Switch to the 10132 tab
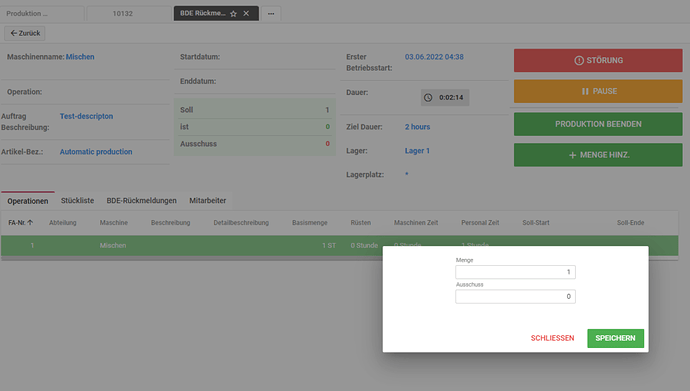The image size is (690, 391). (x=128, y=14)
